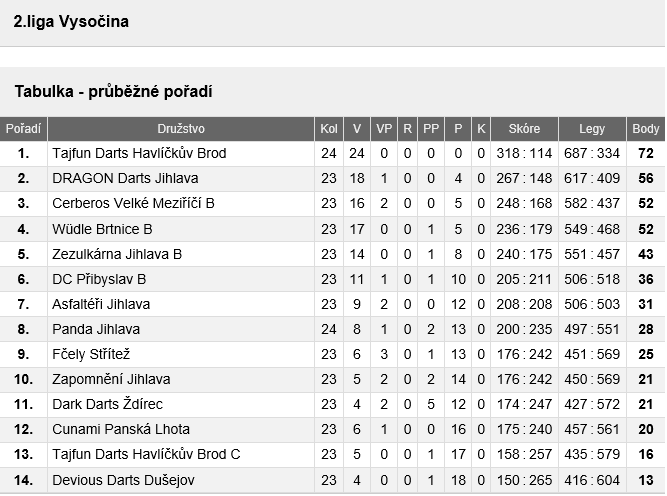
Task: Click Dark Darts Ždírec team
Action: (107, 404)
